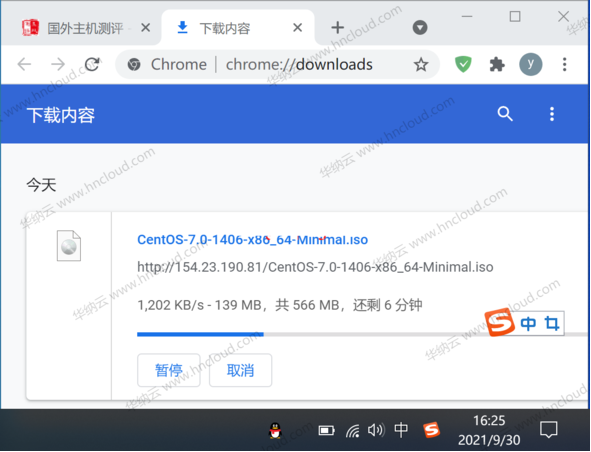591x452 pixels.
Task: Open the green shield extension
Action: (x=463, y=64)
